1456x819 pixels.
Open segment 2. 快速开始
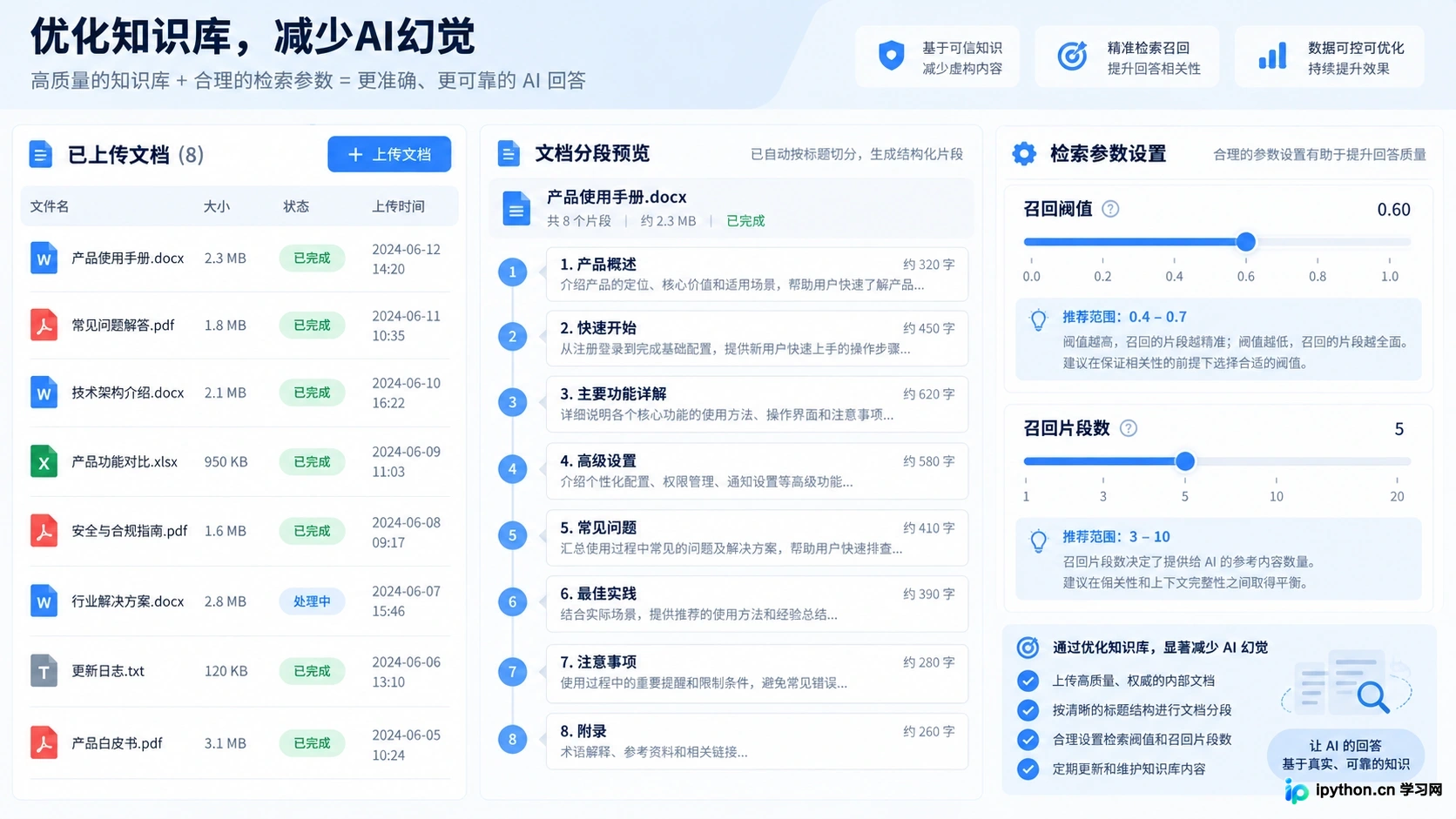(x=757, y=338)
